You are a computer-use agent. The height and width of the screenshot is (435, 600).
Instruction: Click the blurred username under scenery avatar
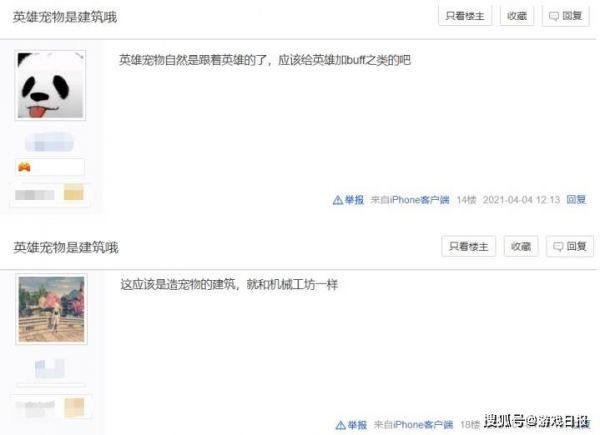click(50, 368)
